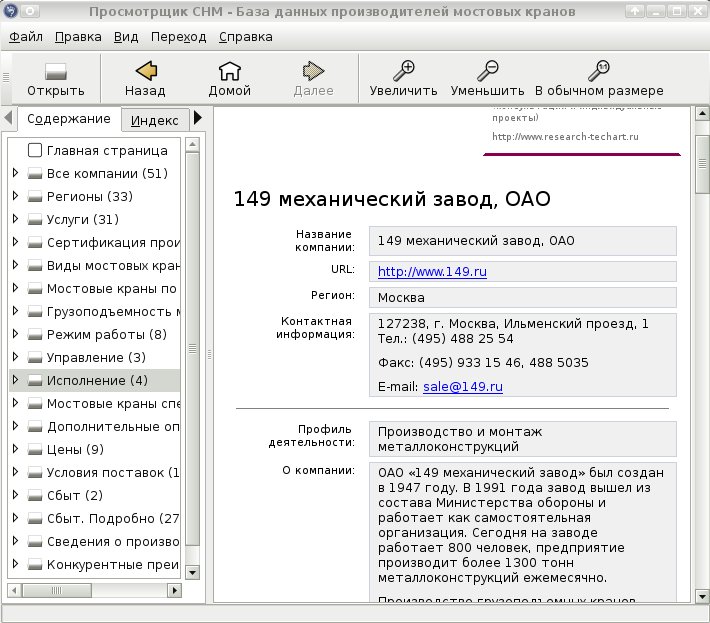Click the tab scroll left arrow
The height and width of the screenshot is (623, 710).
click(8, 118)
